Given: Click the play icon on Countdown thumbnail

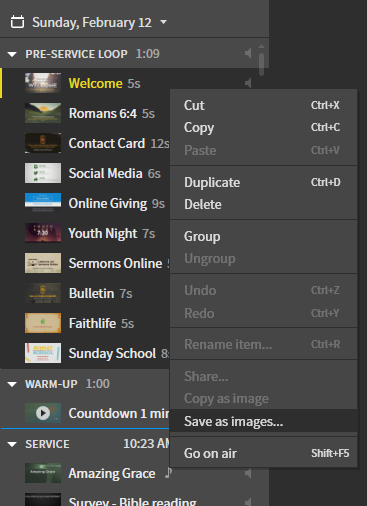Looking at the screenshot, I should pyautogui.click(x=43, y=413).
